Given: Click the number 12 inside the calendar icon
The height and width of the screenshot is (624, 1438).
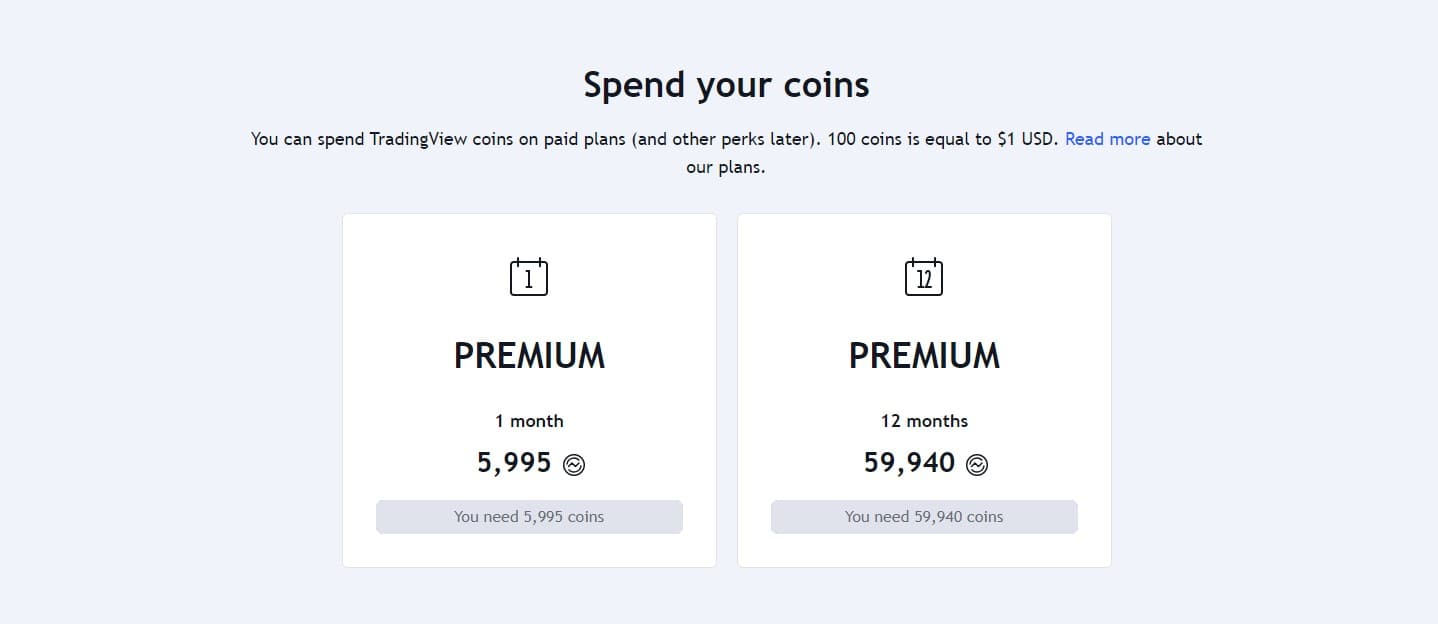Looking at the screenshot, I should pyautogui.click(x=923, y=278).
